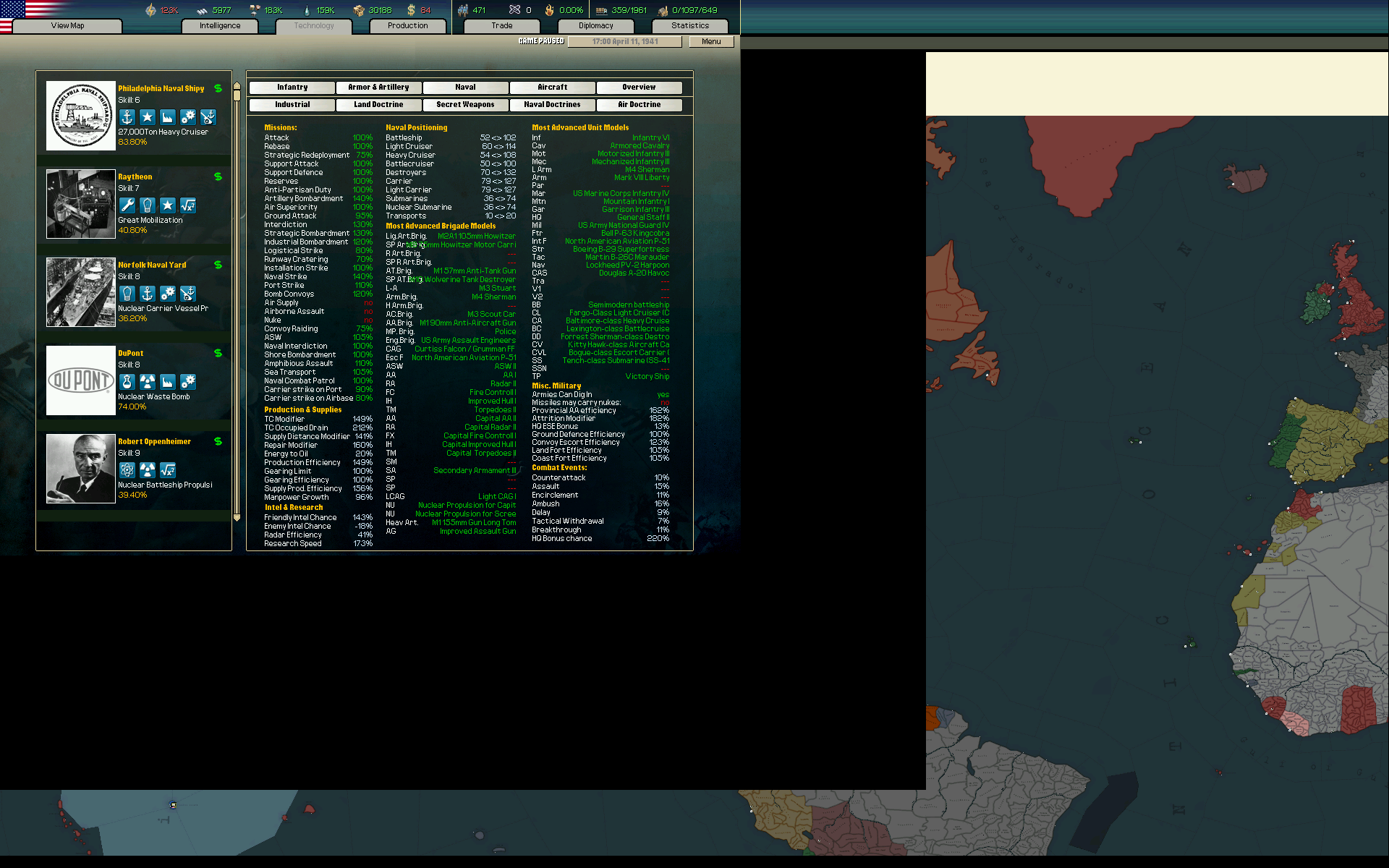Click Raytheon's wrench specialty icon
This screenshot has height=868, width=1389.
tap(127, 205)
